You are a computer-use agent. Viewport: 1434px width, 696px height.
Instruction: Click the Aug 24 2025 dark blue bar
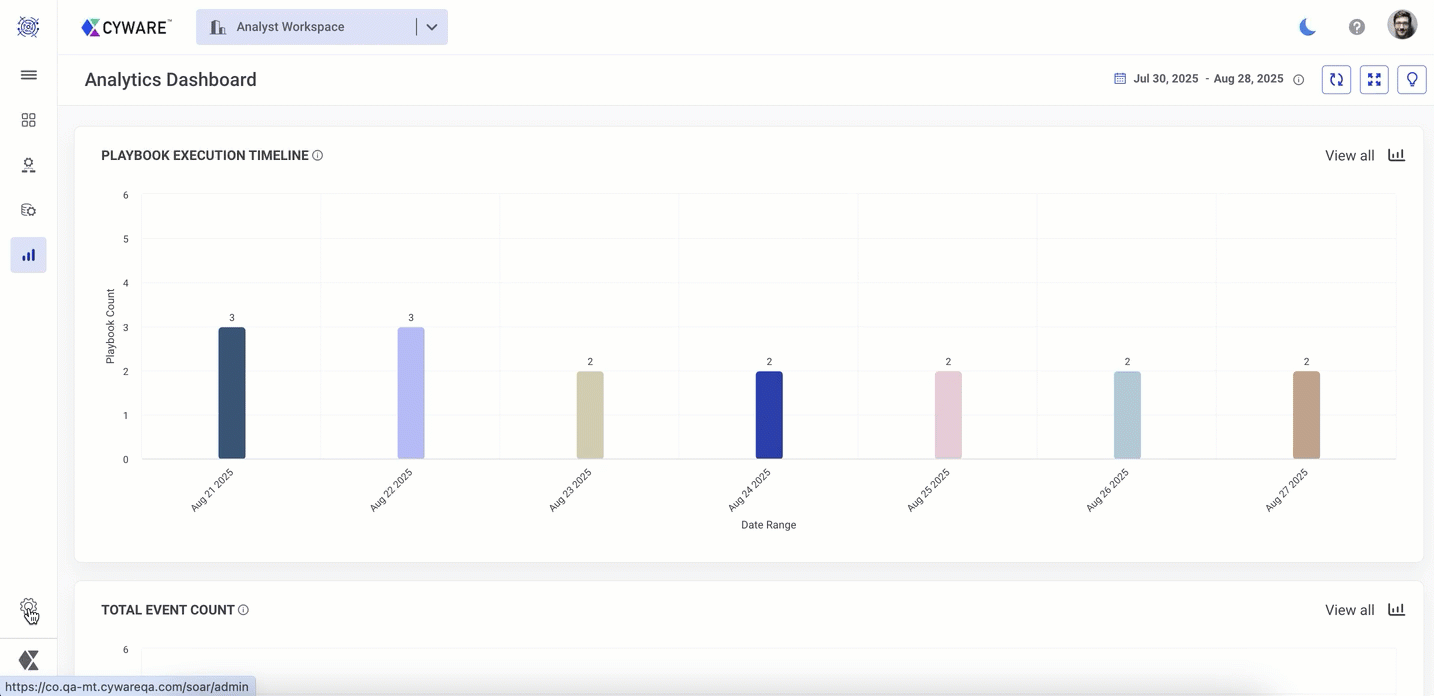click(x=769, y=415)
